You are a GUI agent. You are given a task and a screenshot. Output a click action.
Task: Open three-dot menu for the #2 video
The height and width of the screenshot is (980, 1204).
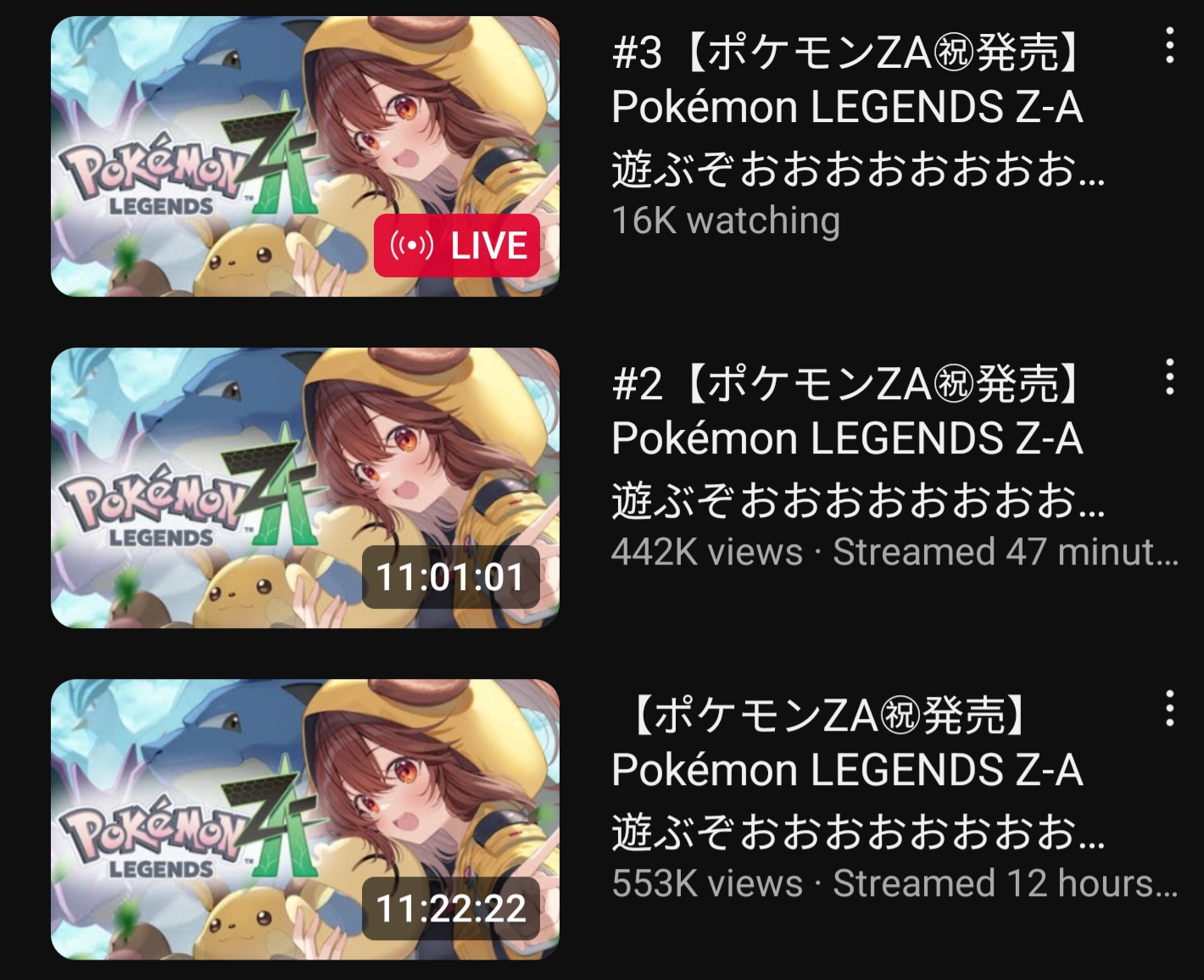[x=1169, y=377]
